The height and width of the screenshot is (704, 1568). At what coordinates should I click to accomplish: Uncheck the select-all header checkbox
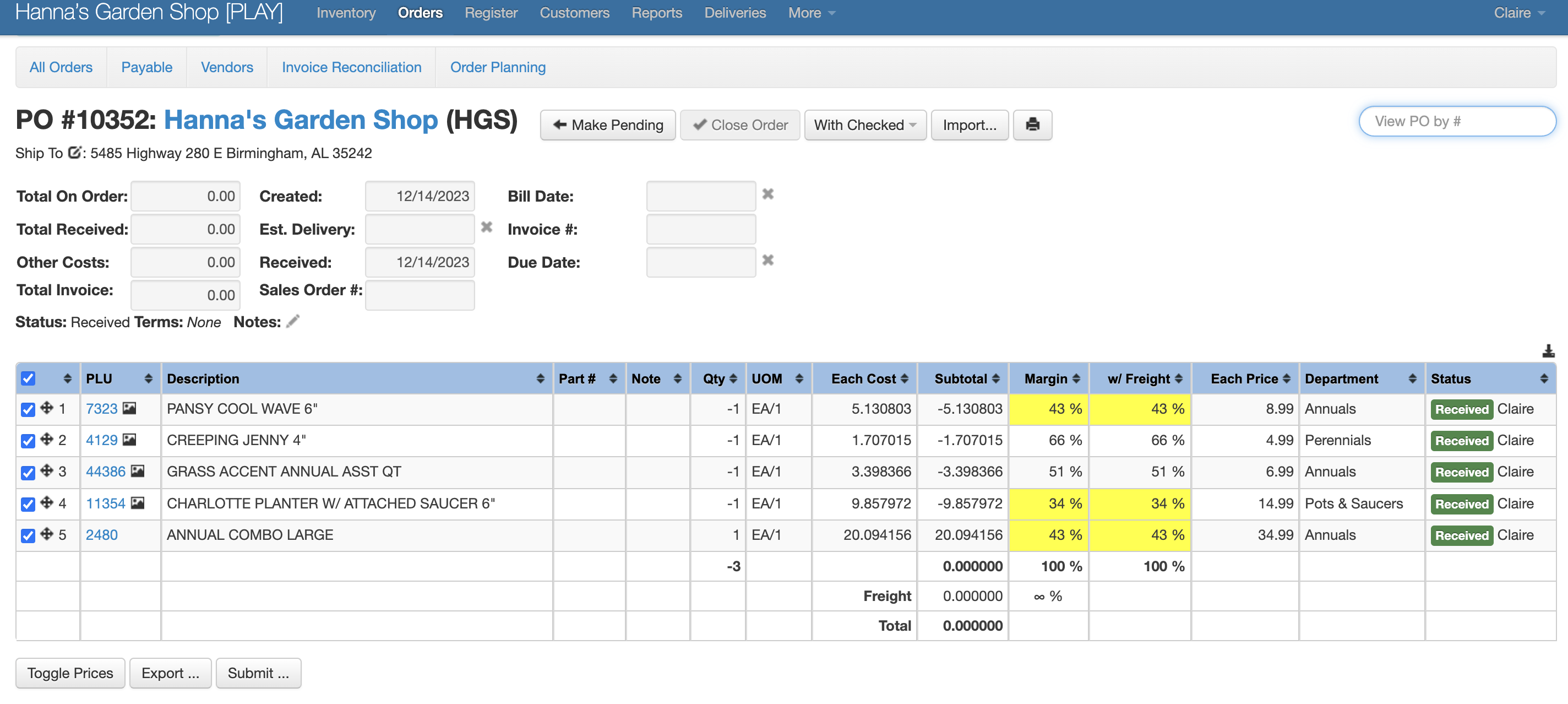pos(28,378)
